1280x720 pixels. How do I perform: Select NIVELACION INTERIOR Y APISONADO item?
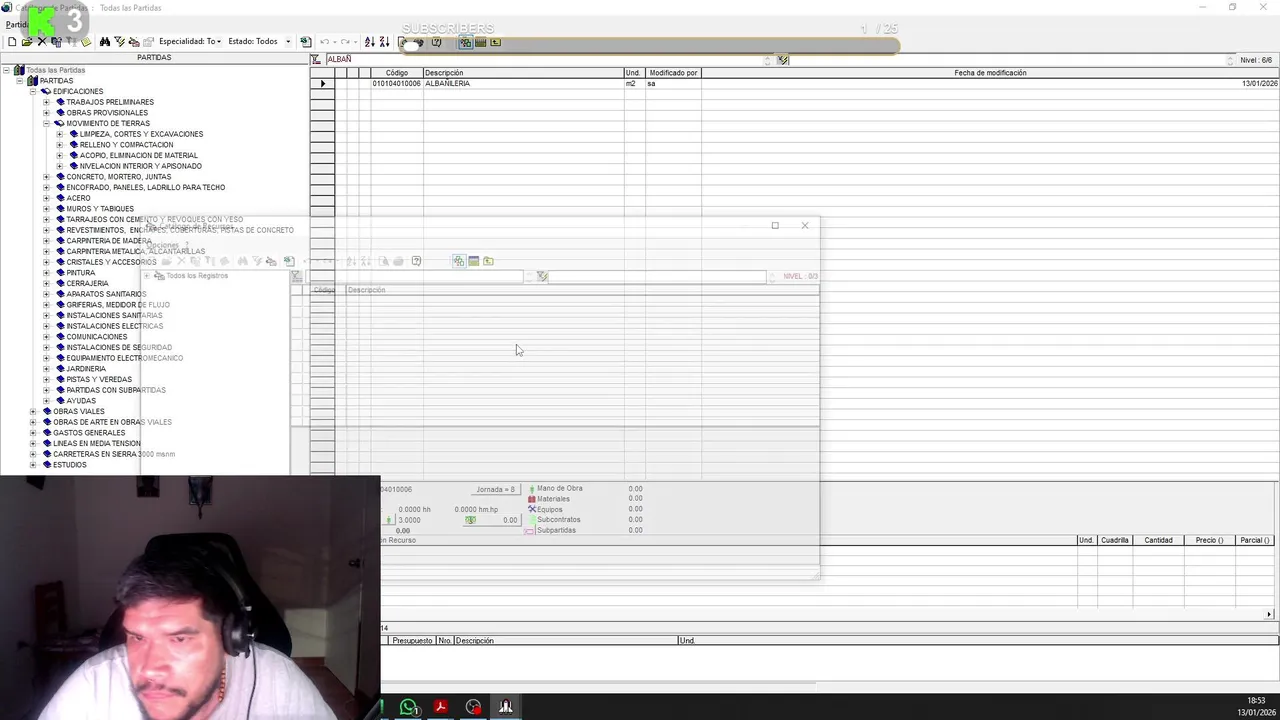pyautogui.click(x=141, y=166)
